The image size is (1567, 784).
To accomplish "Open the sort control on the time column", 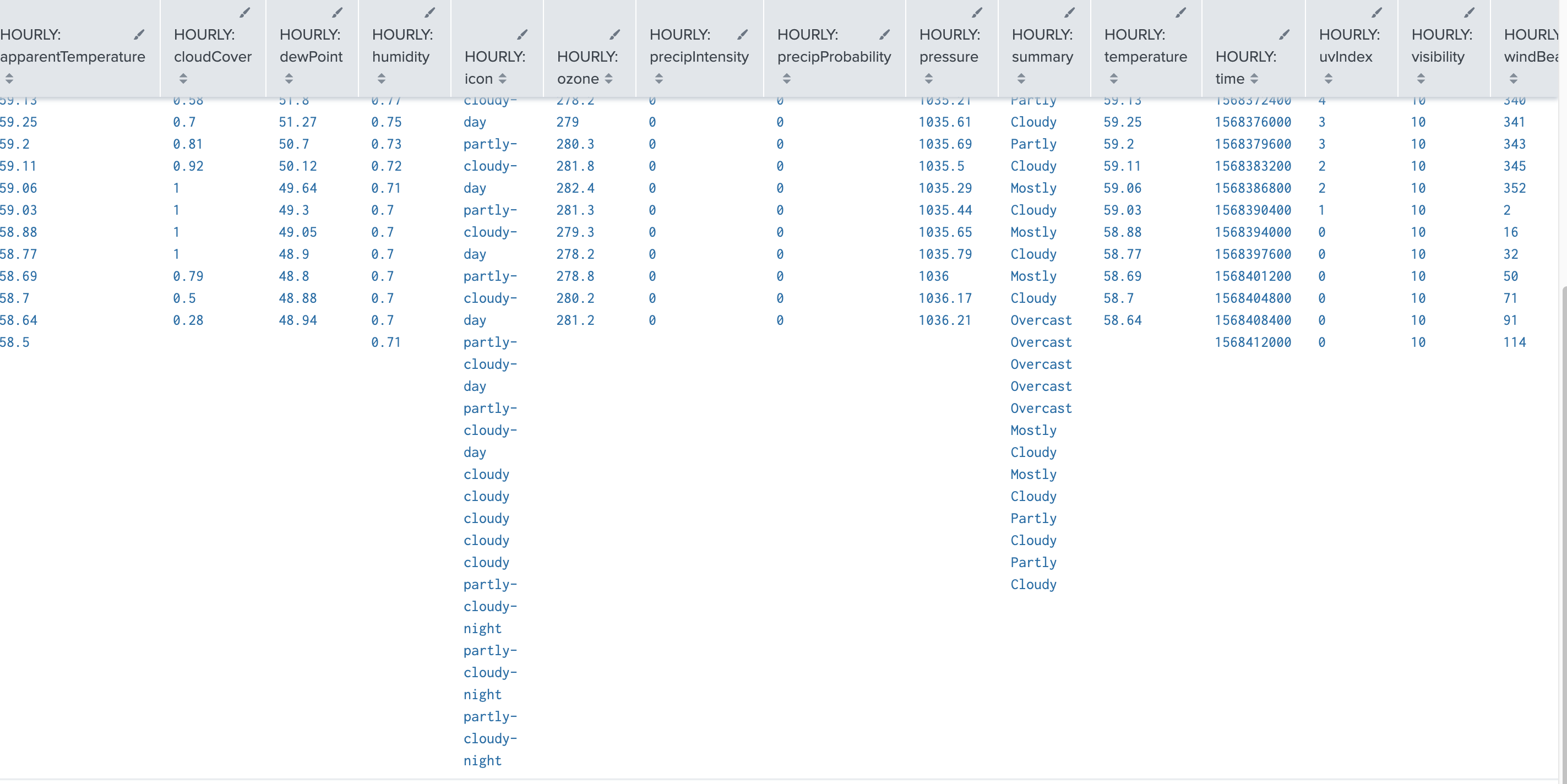I will coord(1255,78).
